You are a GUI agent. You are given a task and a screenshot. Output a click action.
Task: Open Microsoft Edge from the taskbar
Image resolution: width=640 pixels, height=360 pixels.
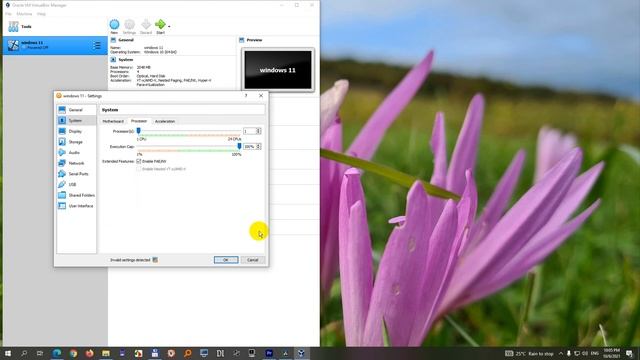(x=57, y=353)
